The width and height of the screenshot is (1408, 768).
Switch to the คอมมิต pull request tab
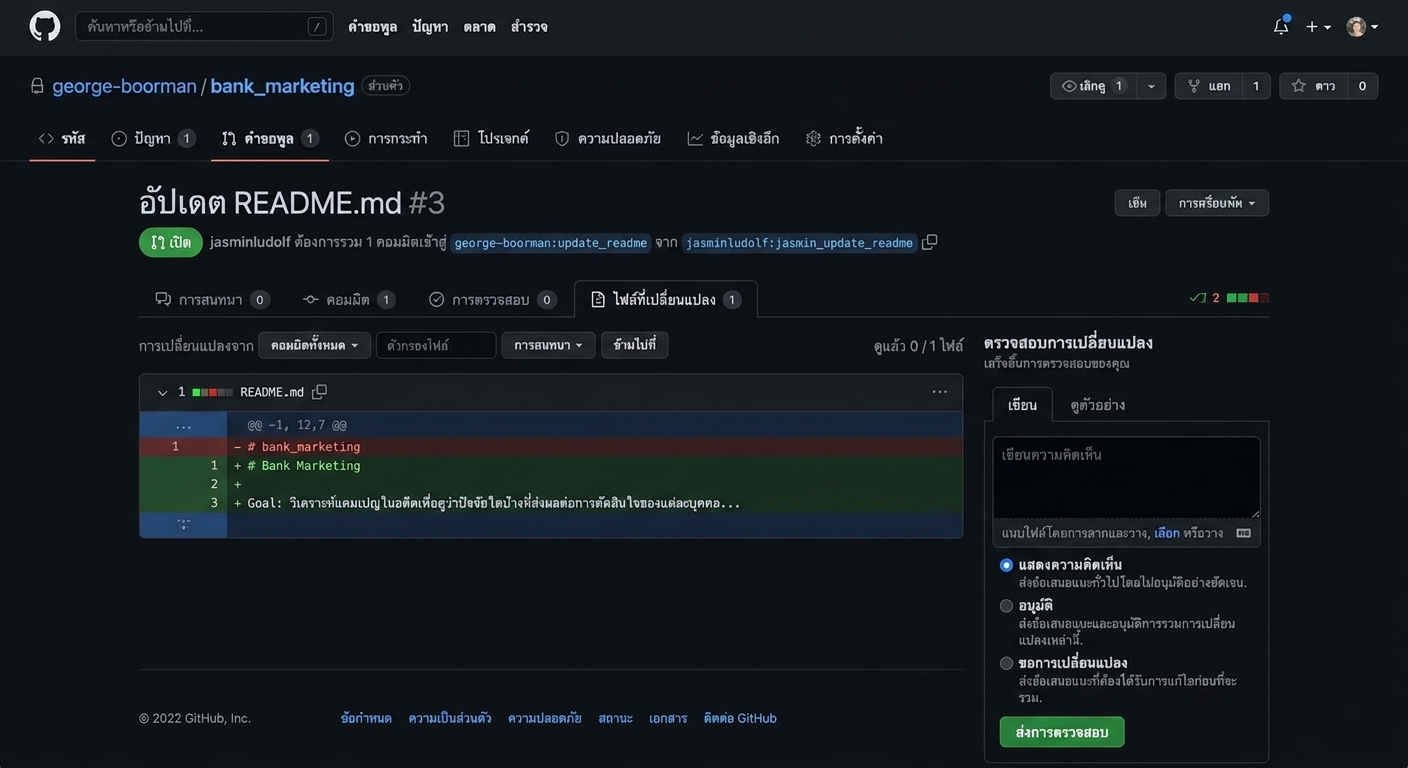(349, 300)
